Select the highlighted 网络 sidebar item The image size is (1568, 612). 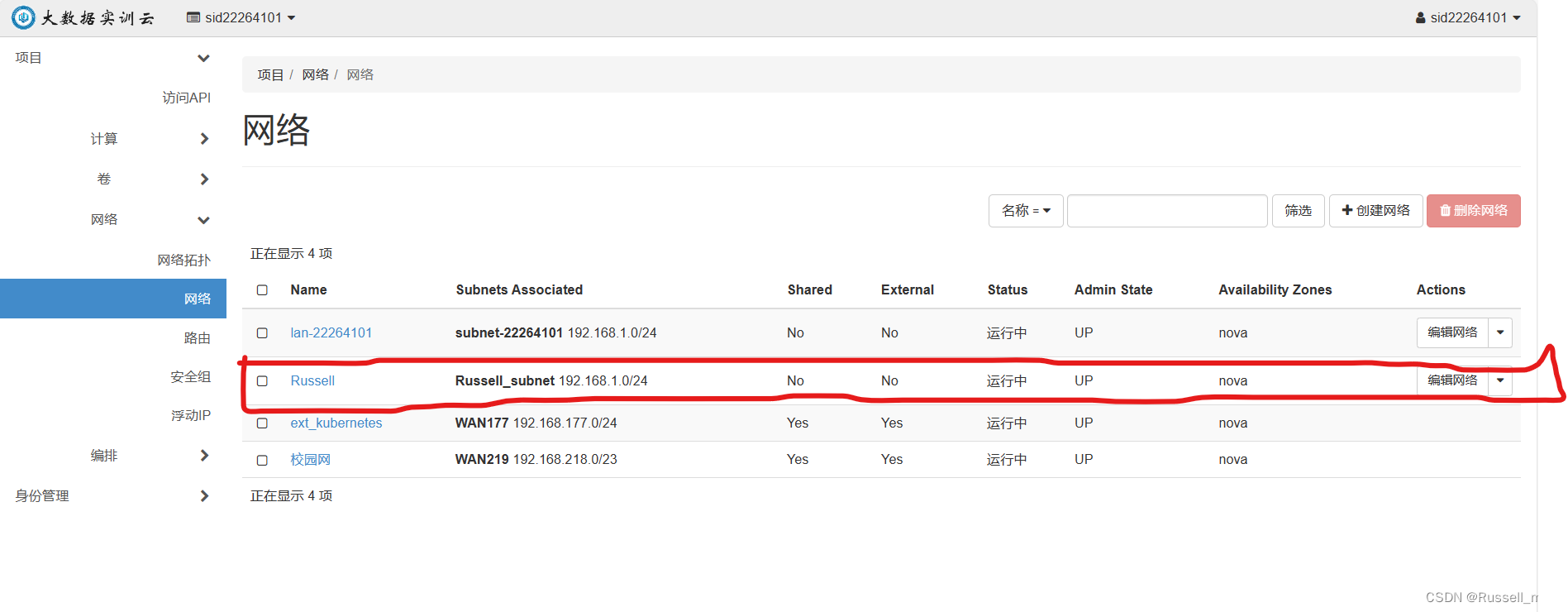(113, 299)
